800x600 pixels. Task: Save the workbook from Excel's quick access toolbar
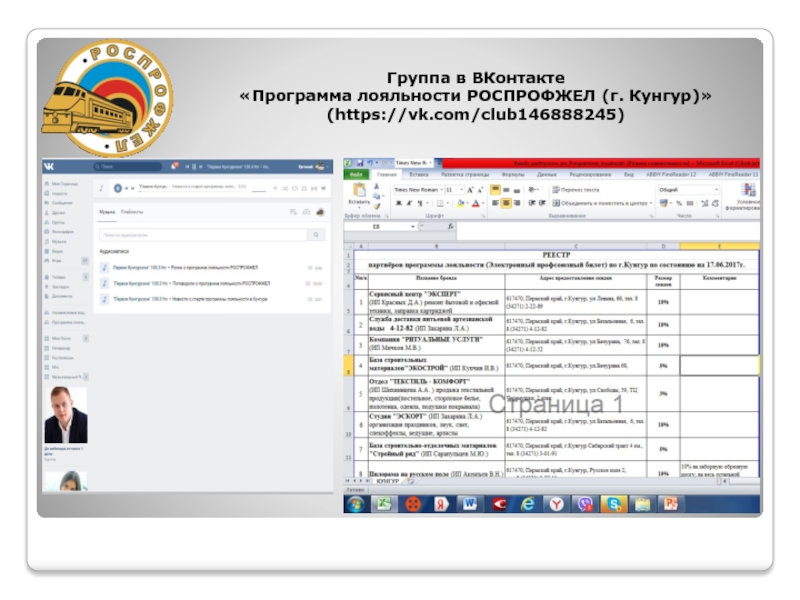(x=360, y=163)
